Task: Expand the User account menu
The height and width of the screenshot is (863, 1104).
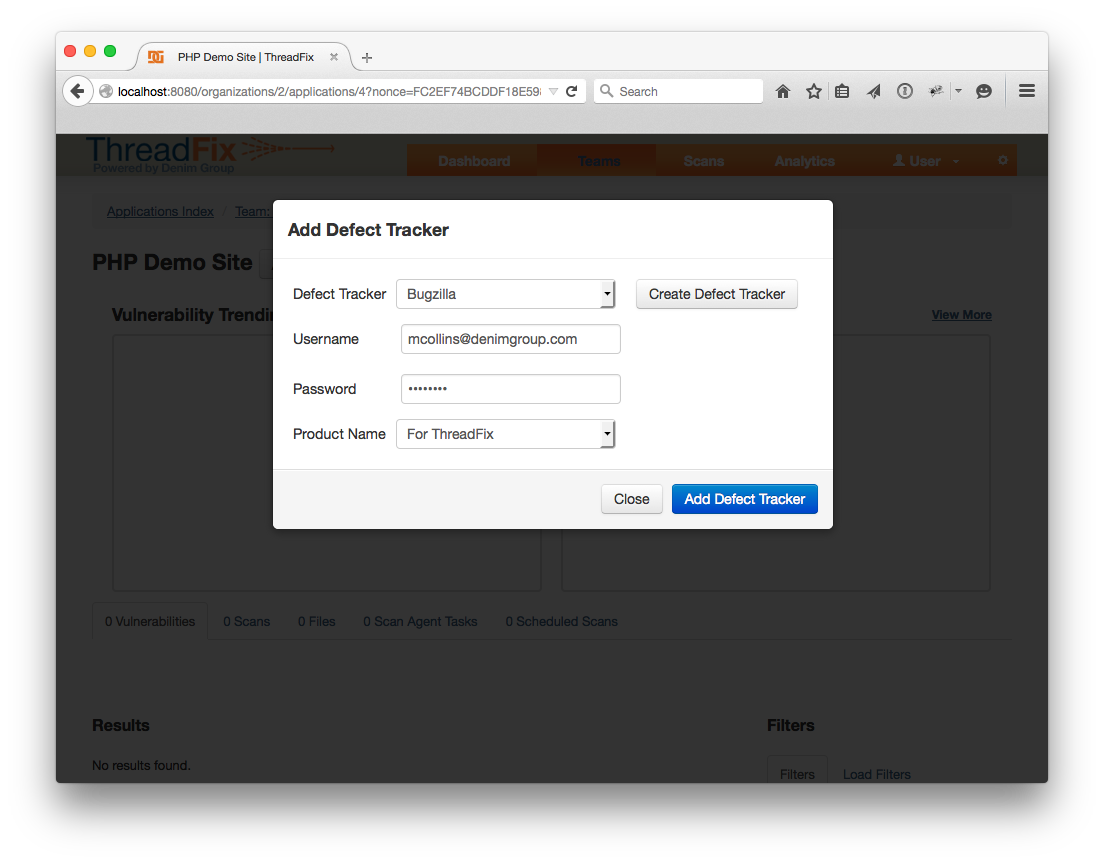Action: (925, 161)
